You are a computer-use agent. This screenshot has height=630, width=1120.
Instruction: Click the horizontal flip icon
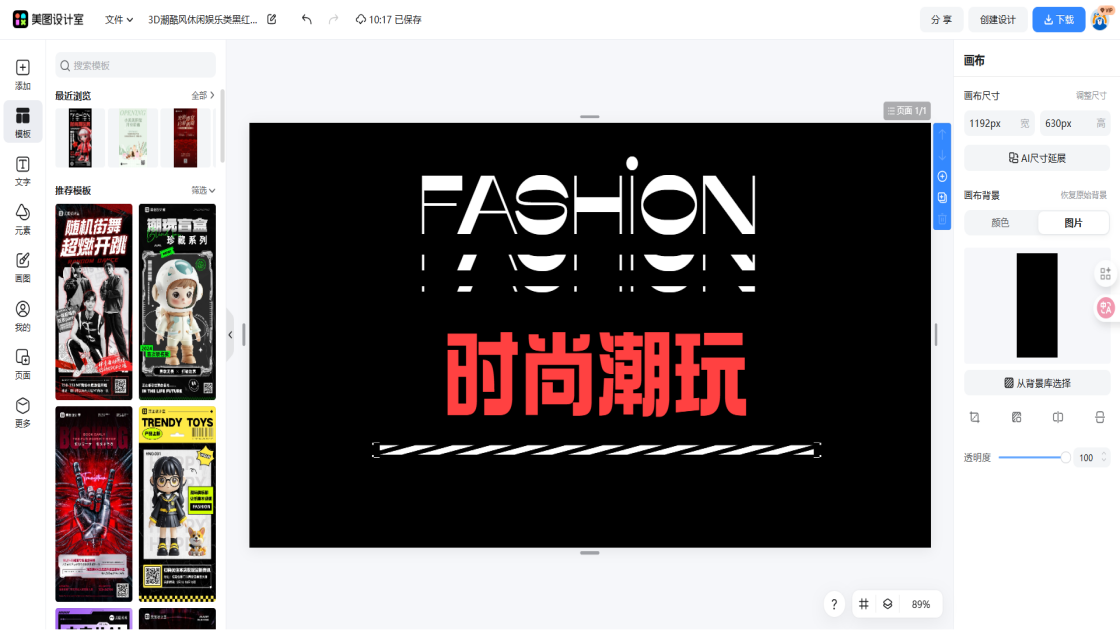point(1058,417)
